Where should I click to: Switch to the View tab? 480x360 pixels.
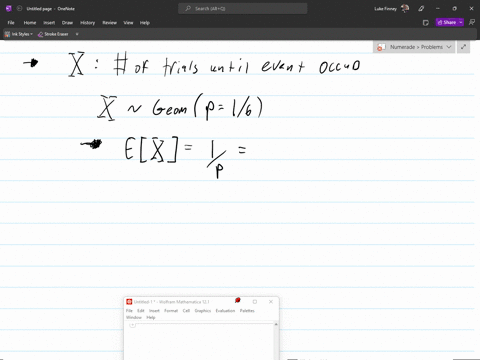(128, 23)
